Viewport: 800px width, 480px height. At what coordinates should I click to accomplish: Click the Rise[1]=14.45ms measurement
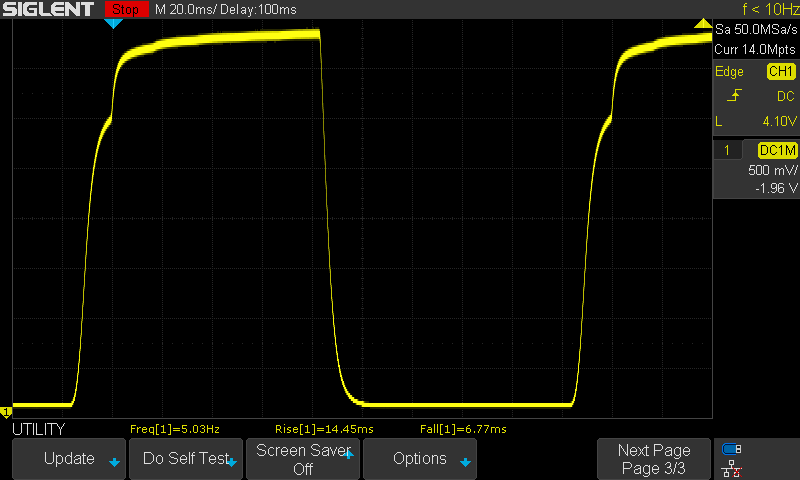click(x=324, y=429)
